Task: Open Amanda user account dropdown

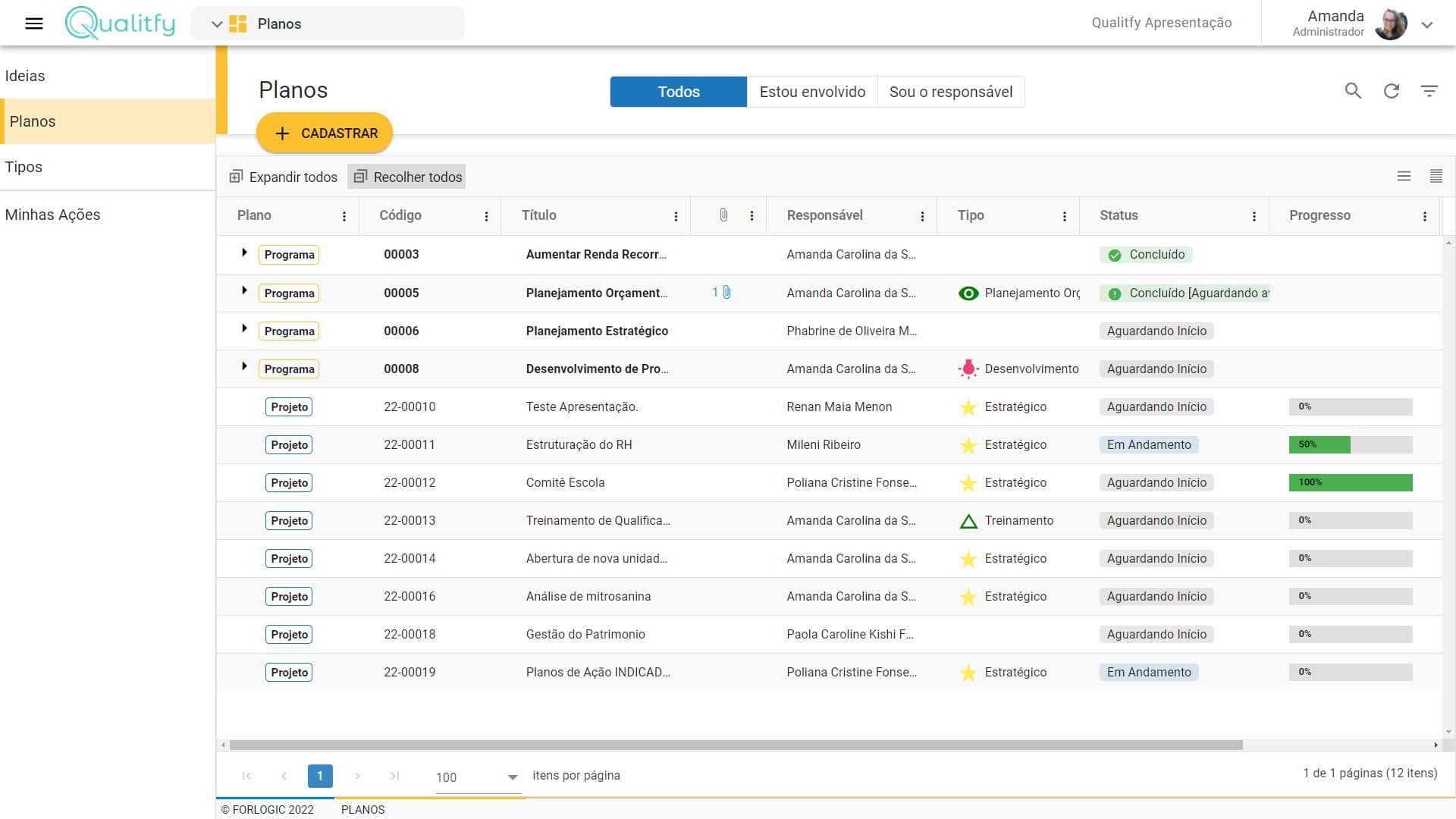Action: point(1427,24)
